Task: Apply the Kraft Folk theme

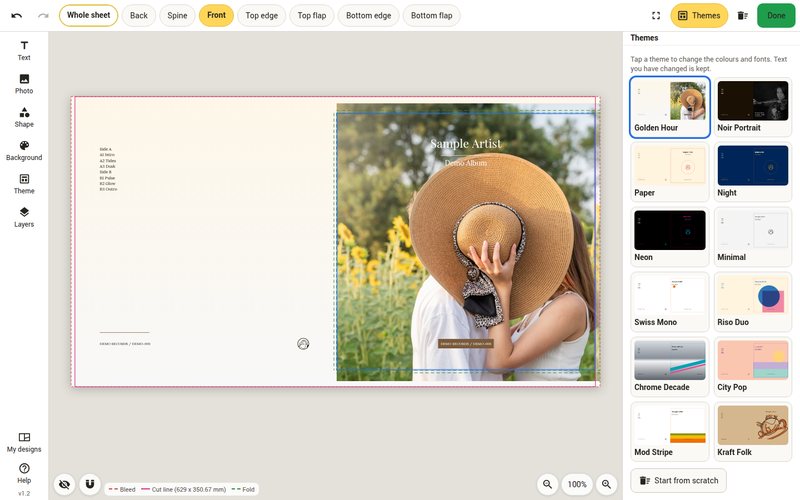Action: (753, 432)
